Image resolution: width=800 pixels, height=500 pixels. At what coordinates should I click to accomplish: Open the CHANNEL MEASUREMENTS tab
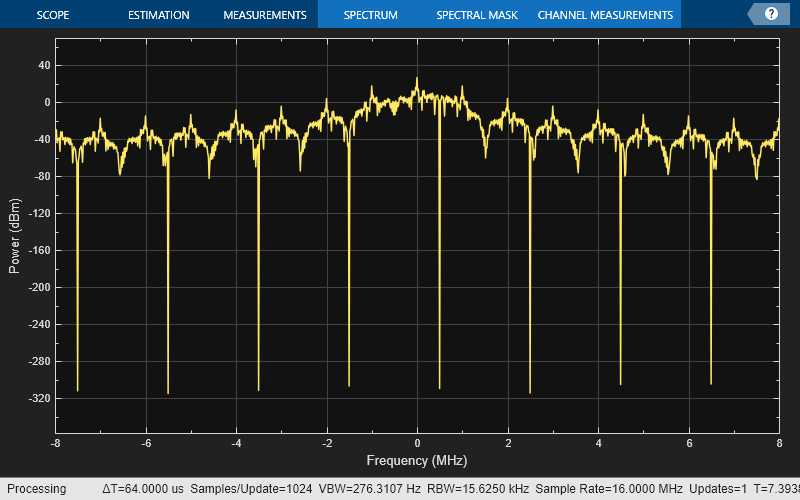(x=605, y=15)
